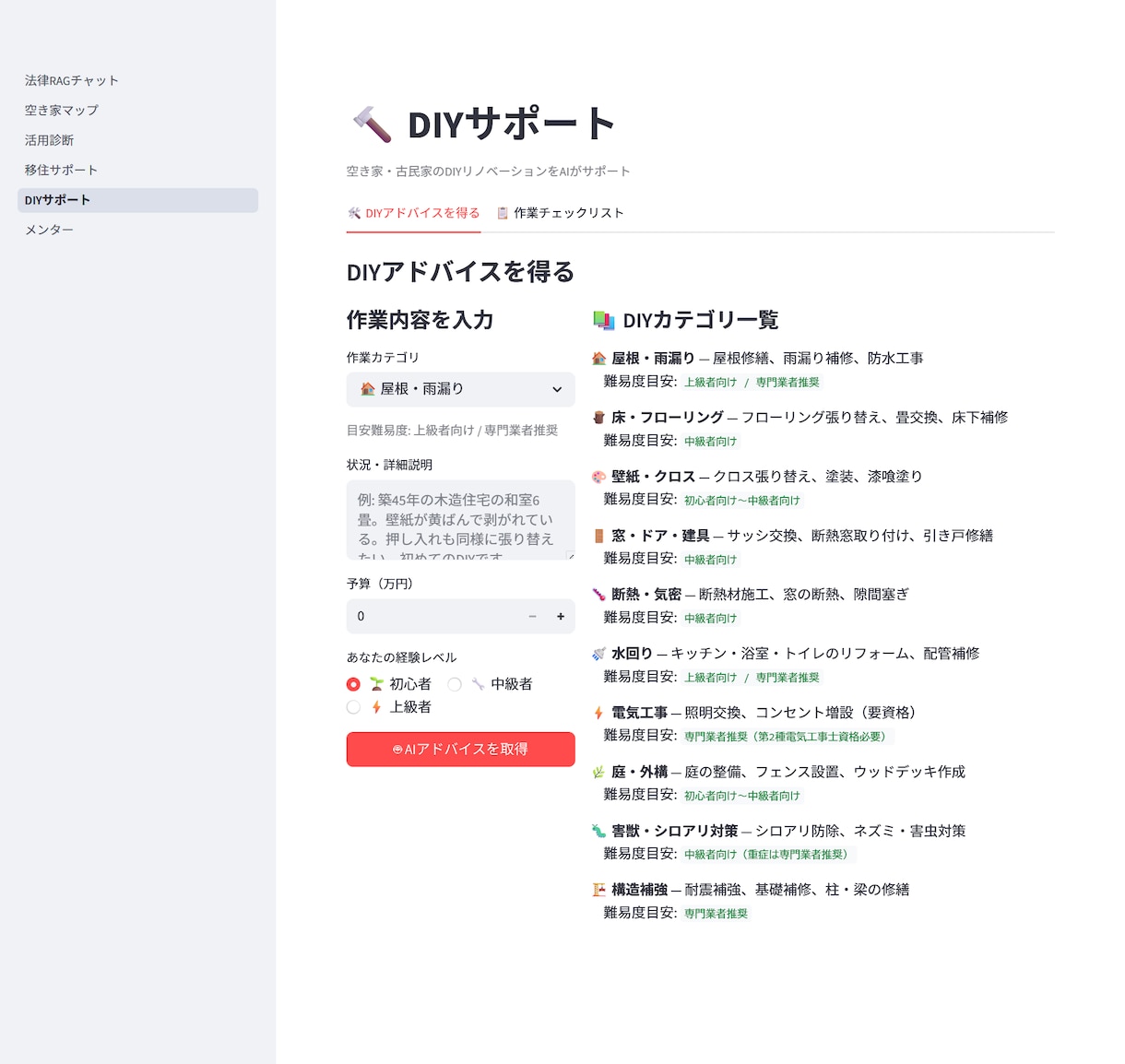The image size is (1125, 1064).
Task: Decrease budget with the minus stepper
Action: click(x=532, y=616)
